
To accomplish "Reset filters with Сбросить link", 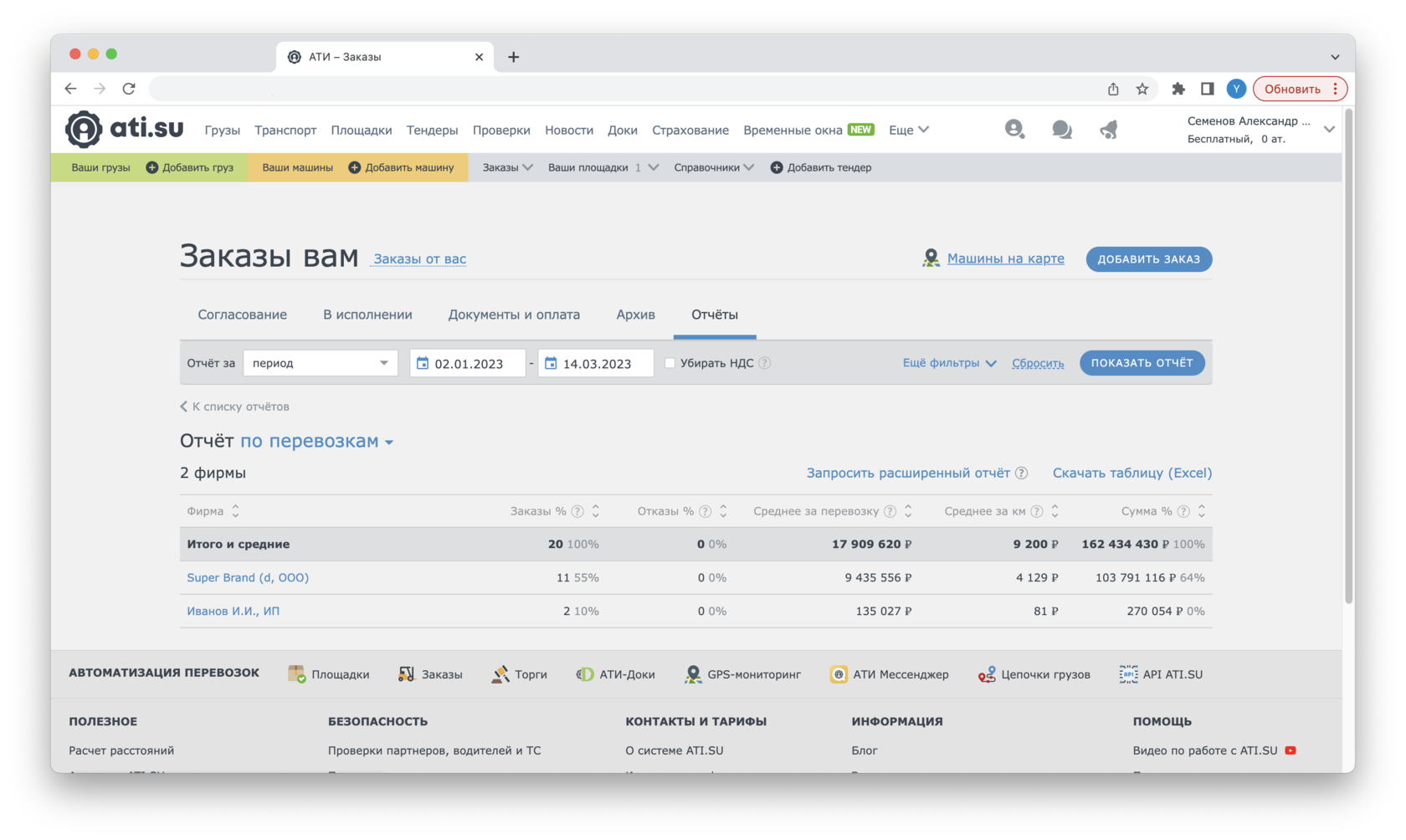I will [x=1038, y=363].
